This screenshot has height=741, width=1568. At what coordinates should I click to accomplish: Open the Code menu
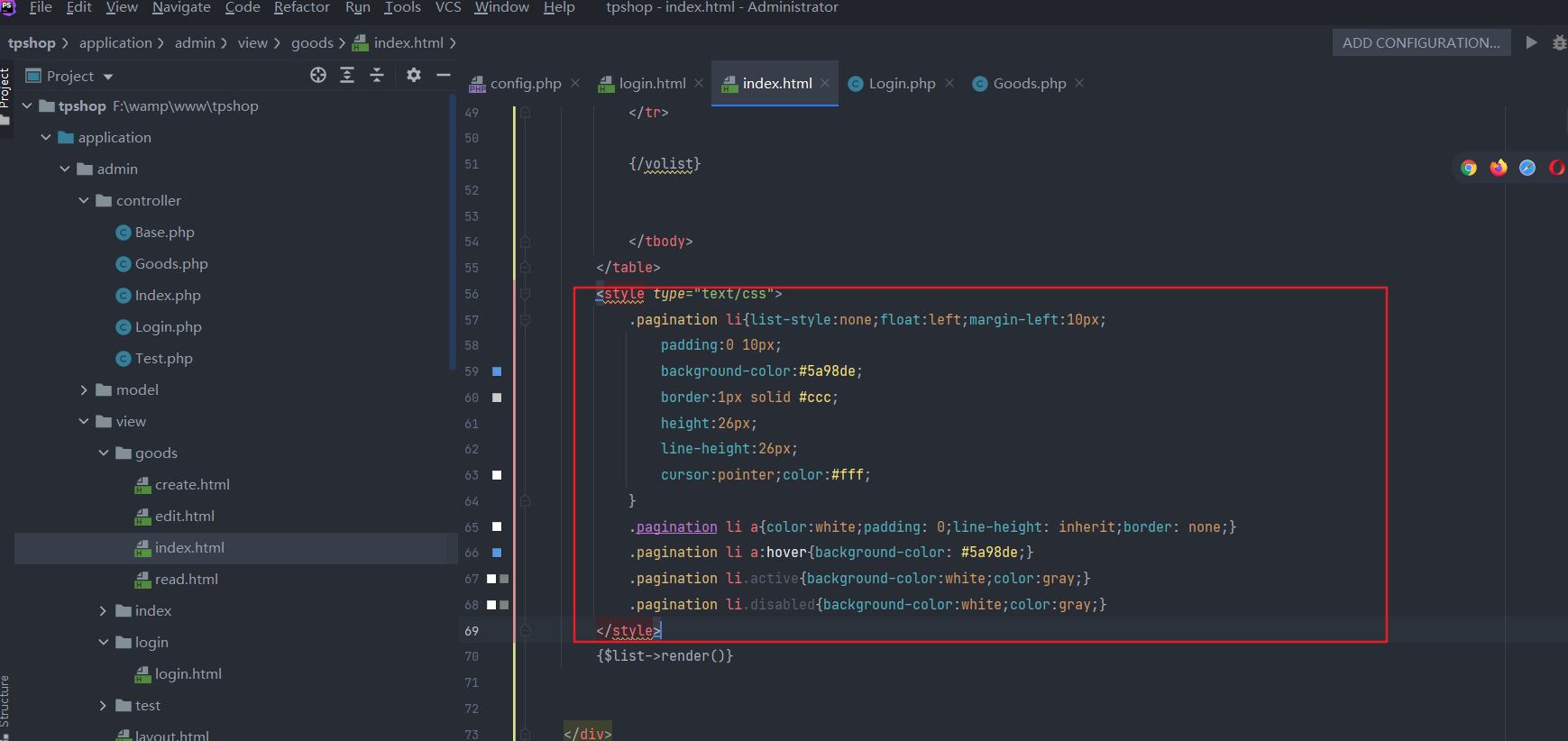click(243, 7)
